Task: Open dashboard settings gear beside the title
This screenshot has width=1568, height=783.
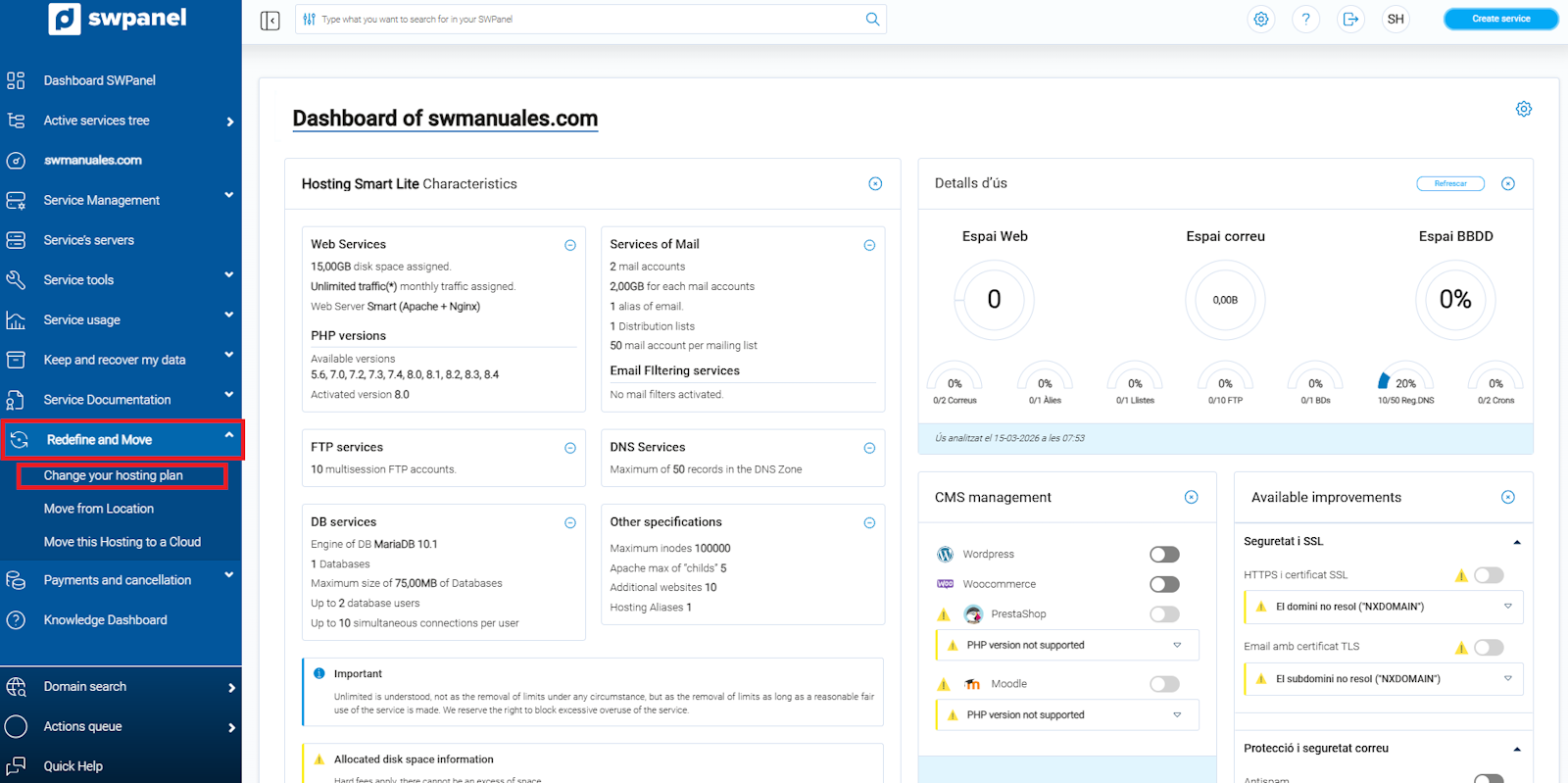Action: pyautogui.click(x=1523, y=109)
